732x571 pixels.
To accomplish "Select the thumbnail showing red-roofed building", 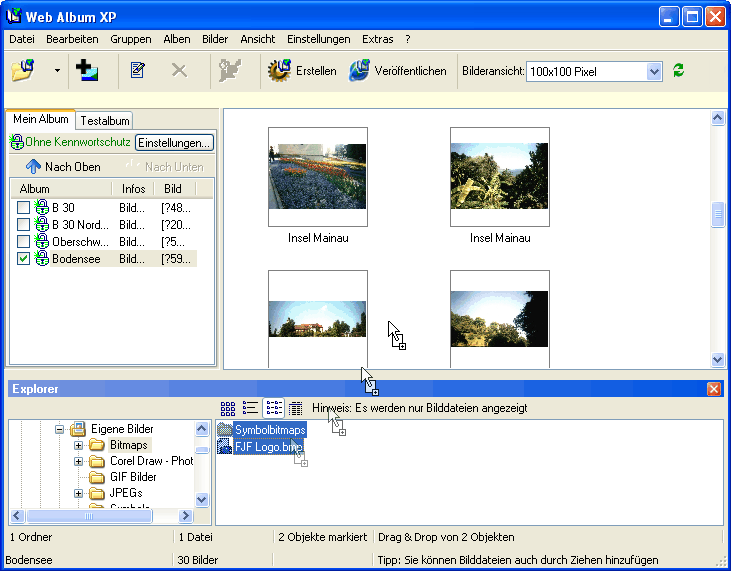I will [318, 319].
